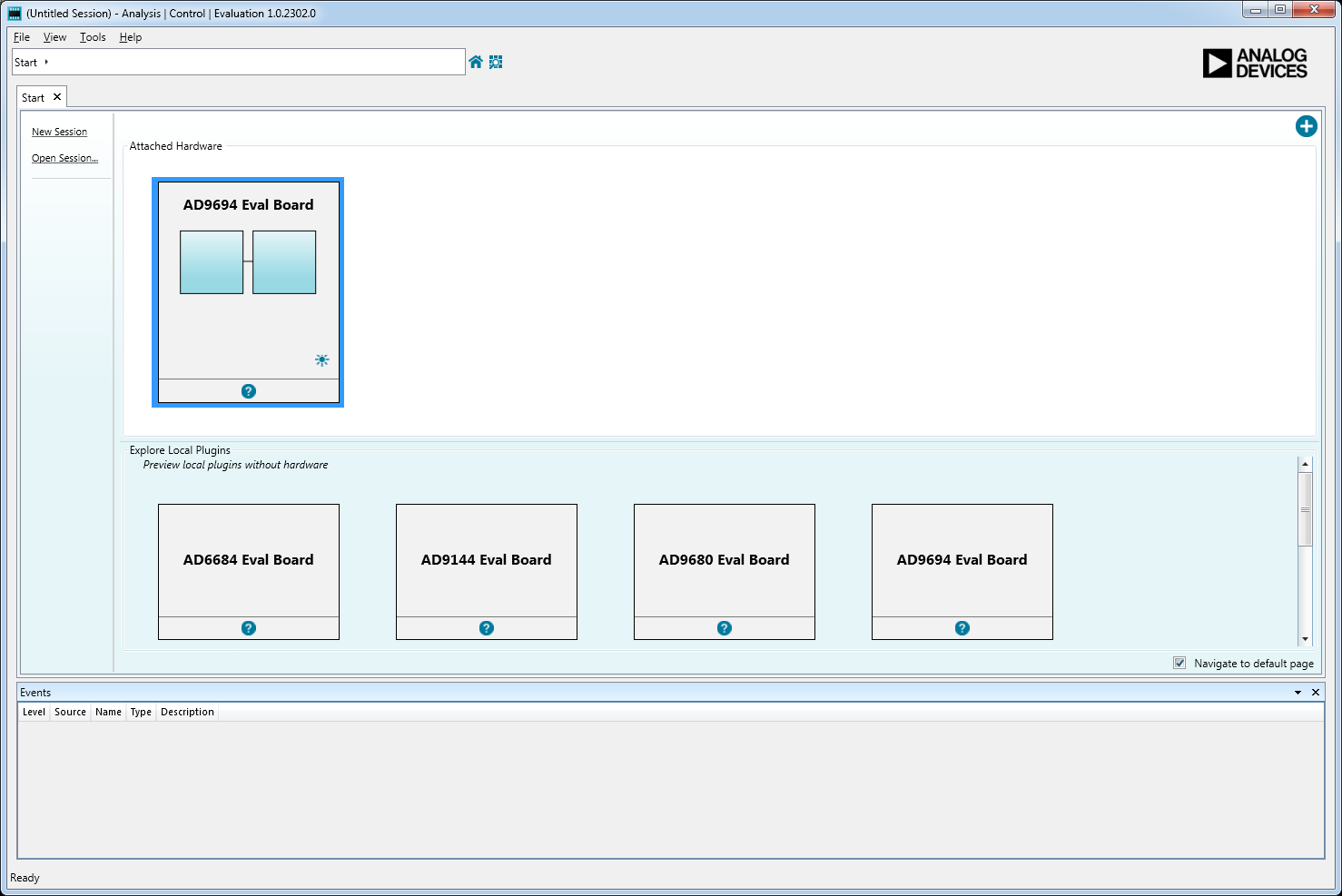Click the star icon on attached AD9694 board

click(321, 360)
